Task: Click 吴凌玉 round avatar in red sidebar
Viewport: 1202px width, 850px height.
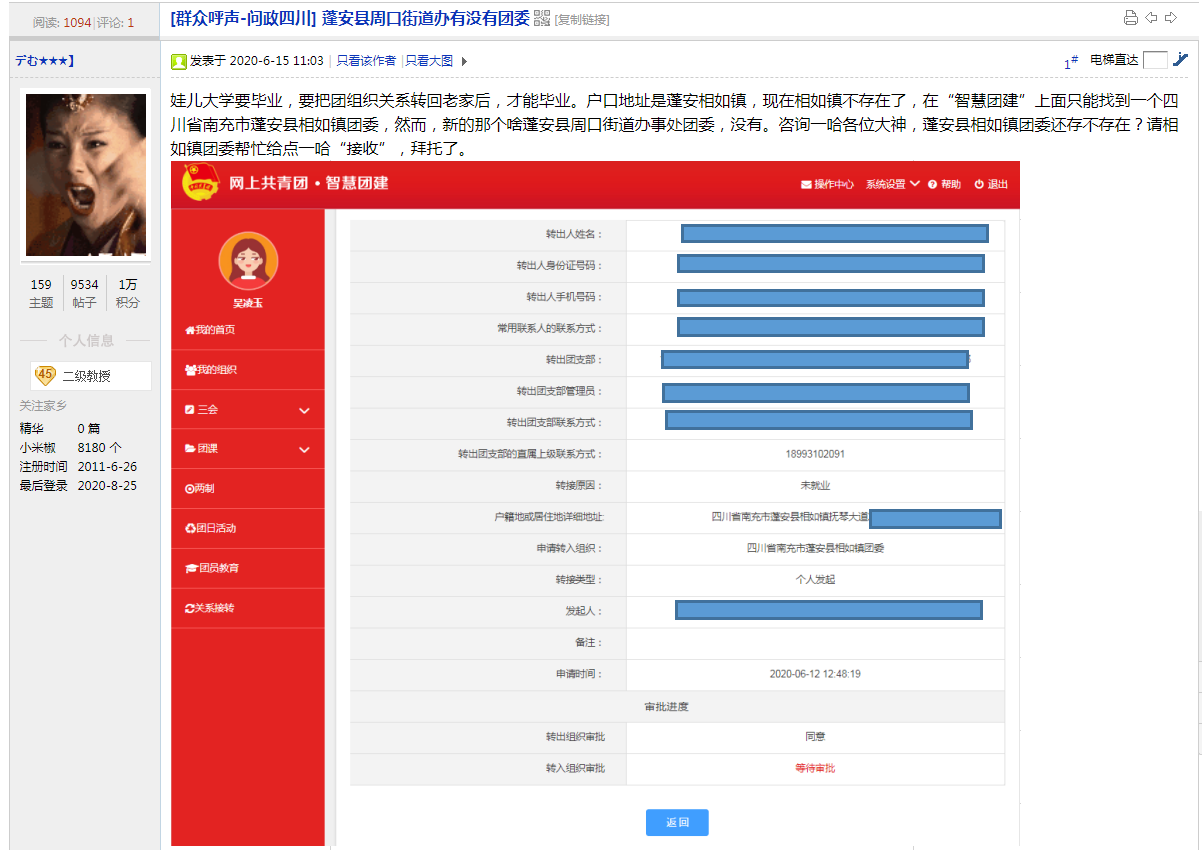Action: click(248, 261)
